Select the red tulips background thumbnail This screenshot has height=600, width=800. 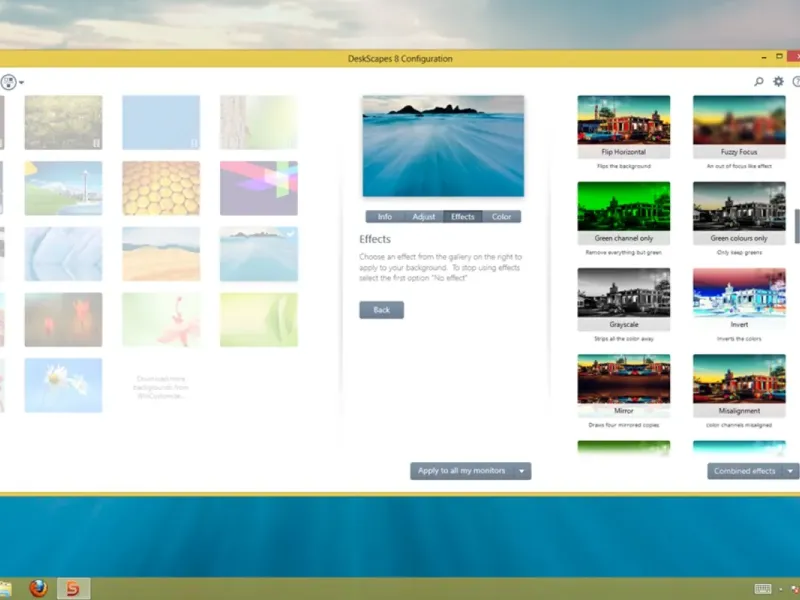[63, 320]
